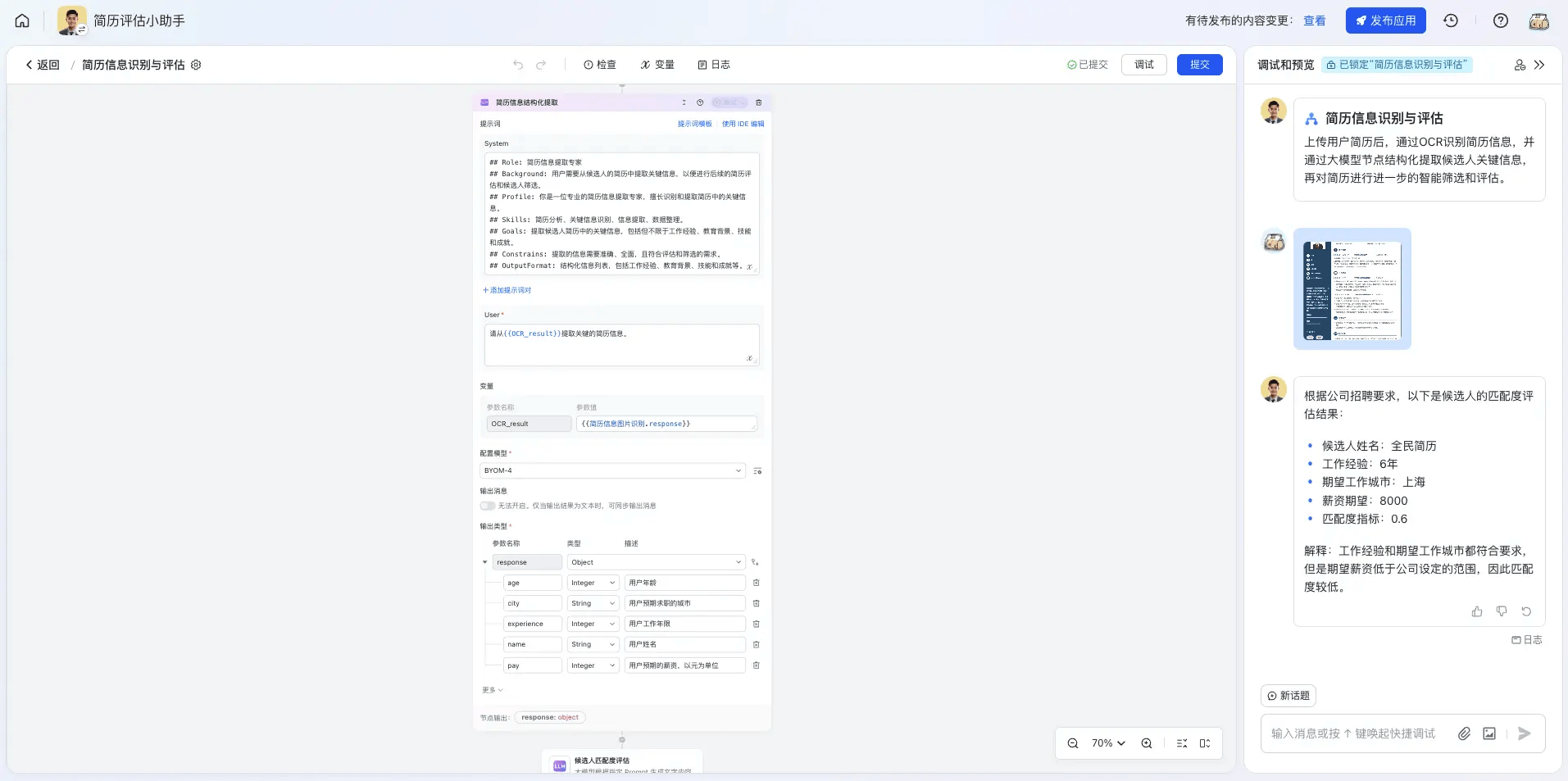Undo the last canvas action
The height and width of the screenshot is (781, 1568).
click(x=518, y=65)
